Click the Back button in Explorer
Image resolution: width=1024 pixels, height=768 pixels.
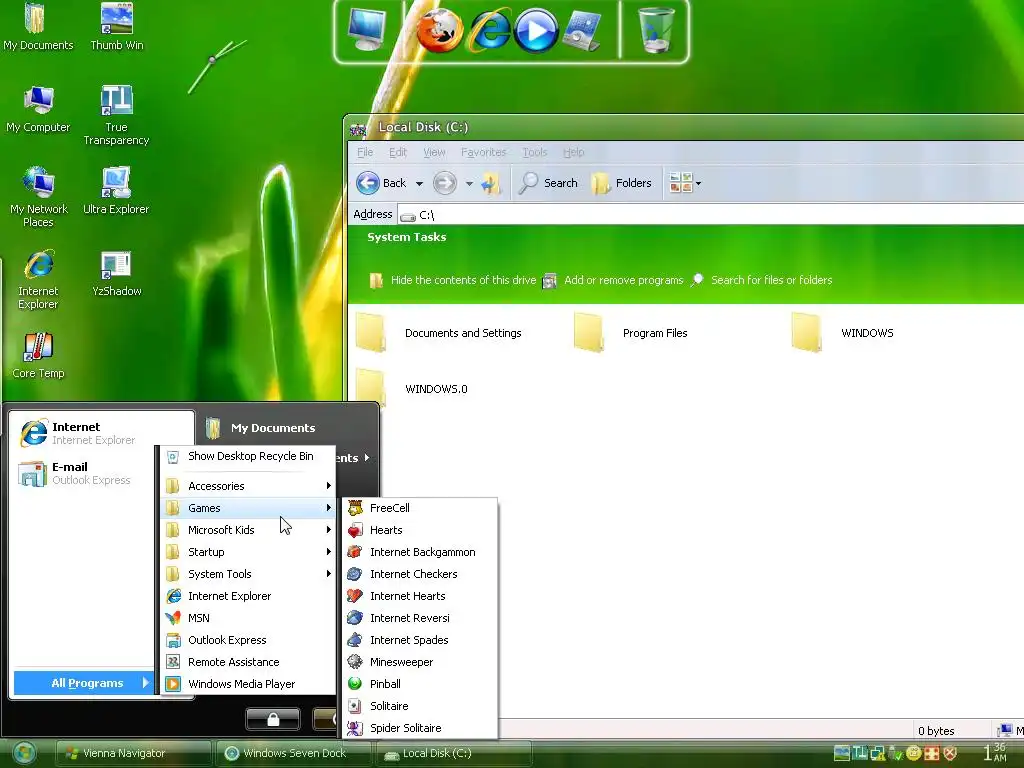point(381,183)
